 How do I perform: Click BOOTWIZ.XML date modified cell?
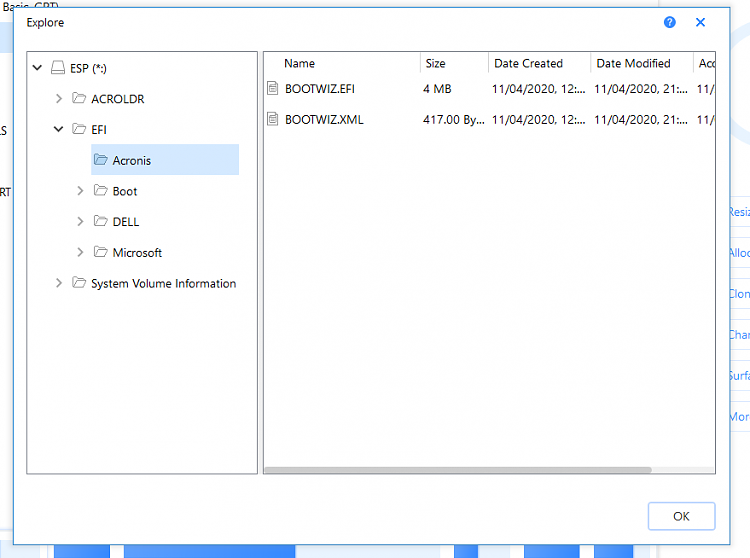(x=640, y=120)
